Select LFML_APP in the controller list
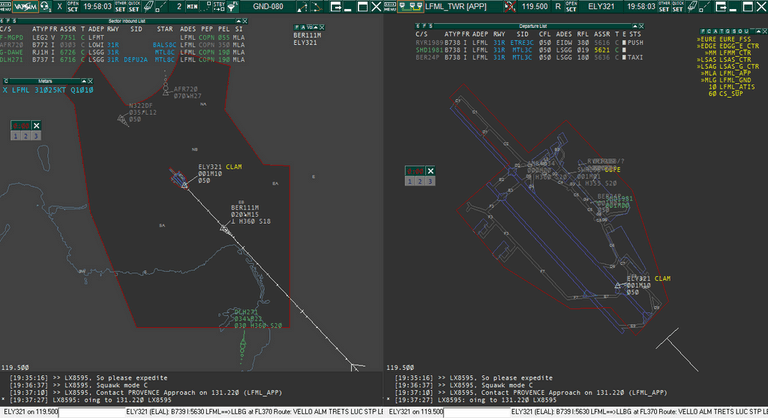This screenshot has height=418, width=768. coord(729,73)
